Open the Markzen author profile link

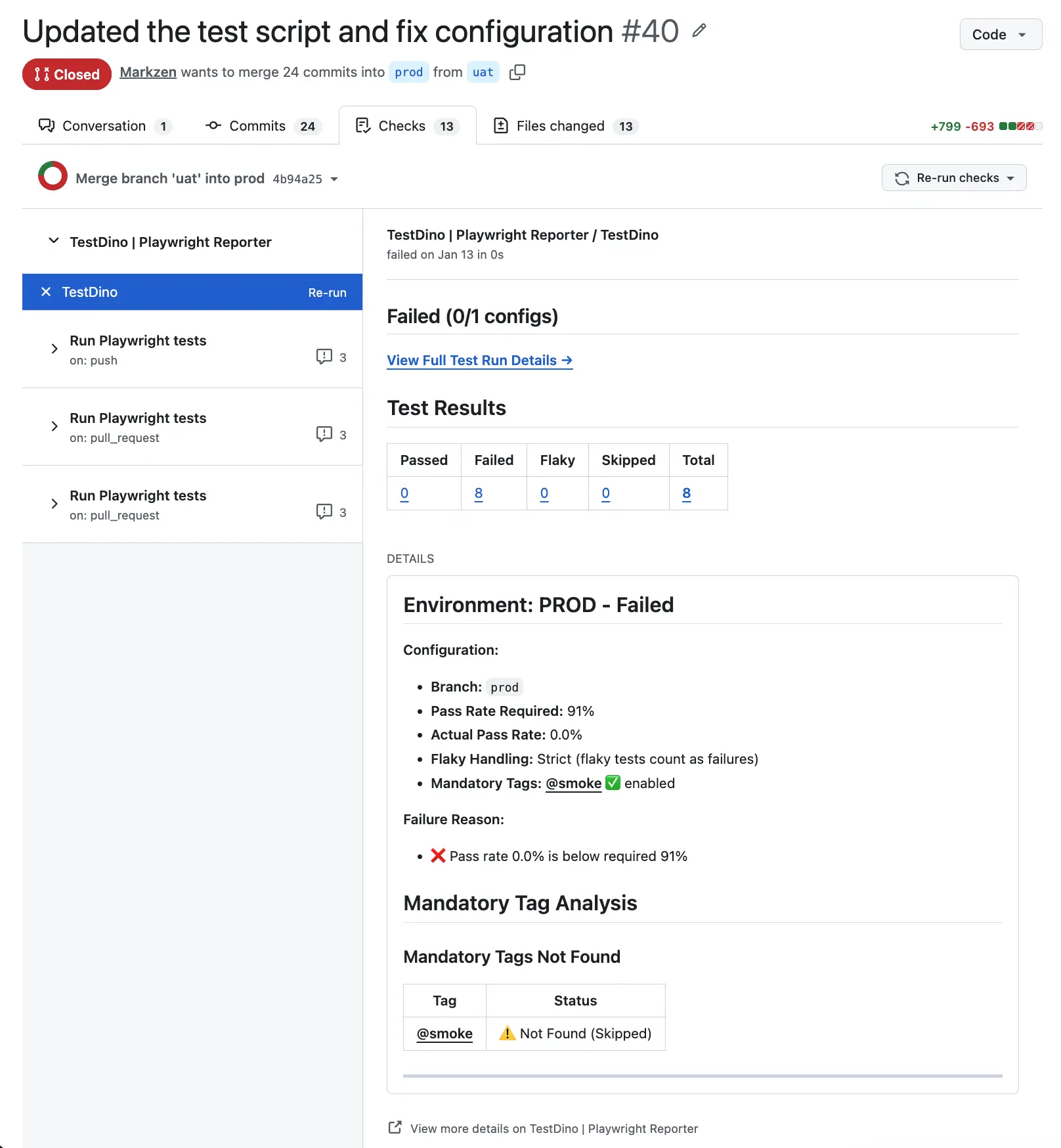pos(148,72)
